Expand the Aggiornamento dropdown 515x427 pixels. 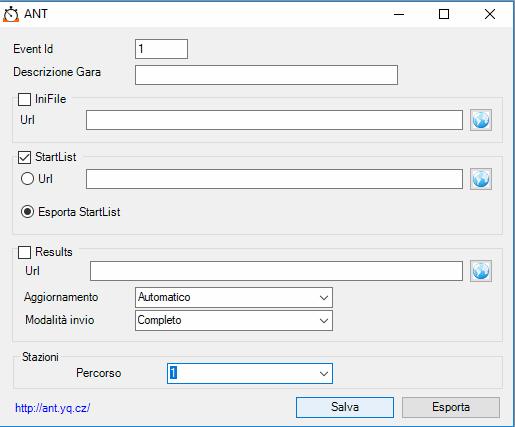(234, 297)
